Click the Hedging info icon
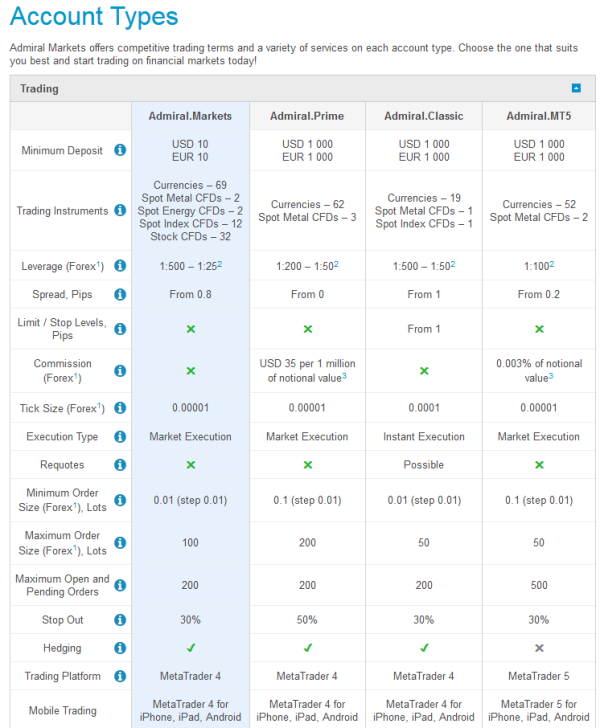This screenshot has width=600, height=728. coord(120,648)
